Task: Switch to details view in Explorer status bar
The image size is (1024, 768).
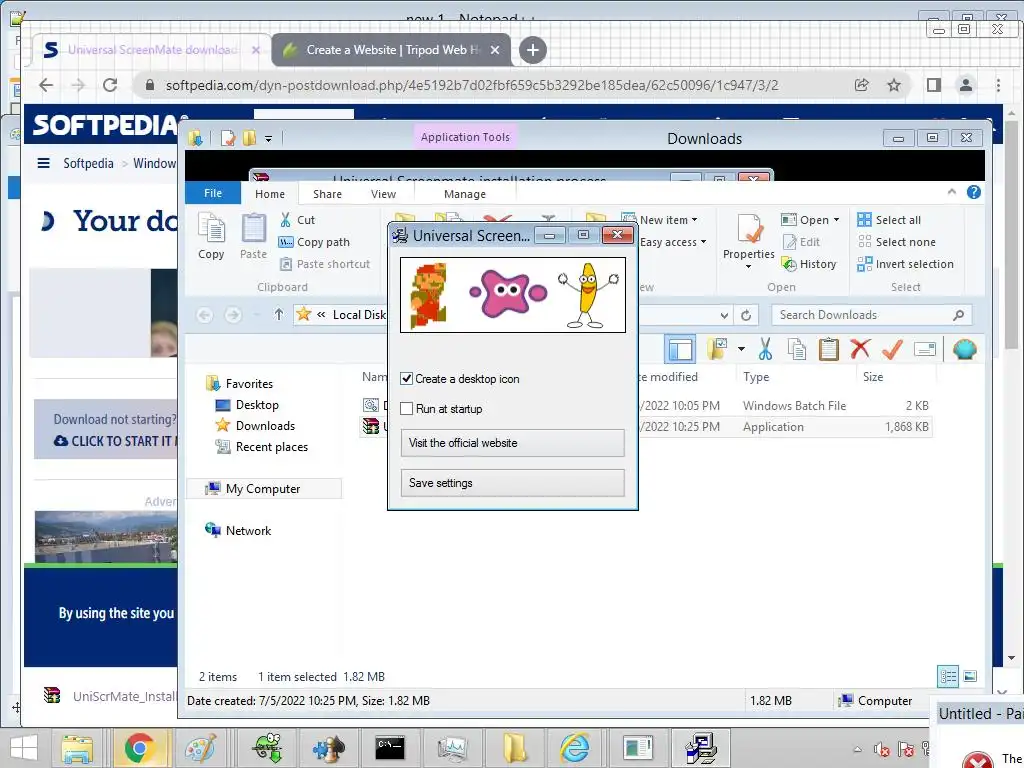Action: [948, 676]
